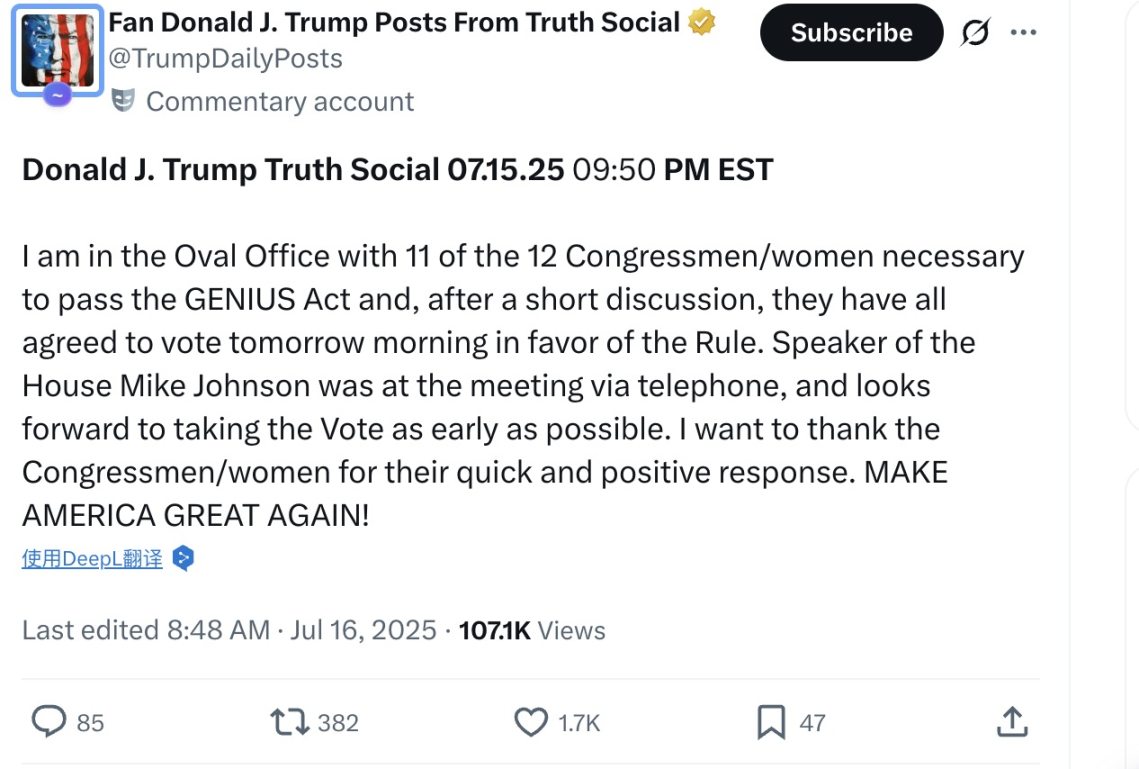Like the post with the heart icon

531,722
